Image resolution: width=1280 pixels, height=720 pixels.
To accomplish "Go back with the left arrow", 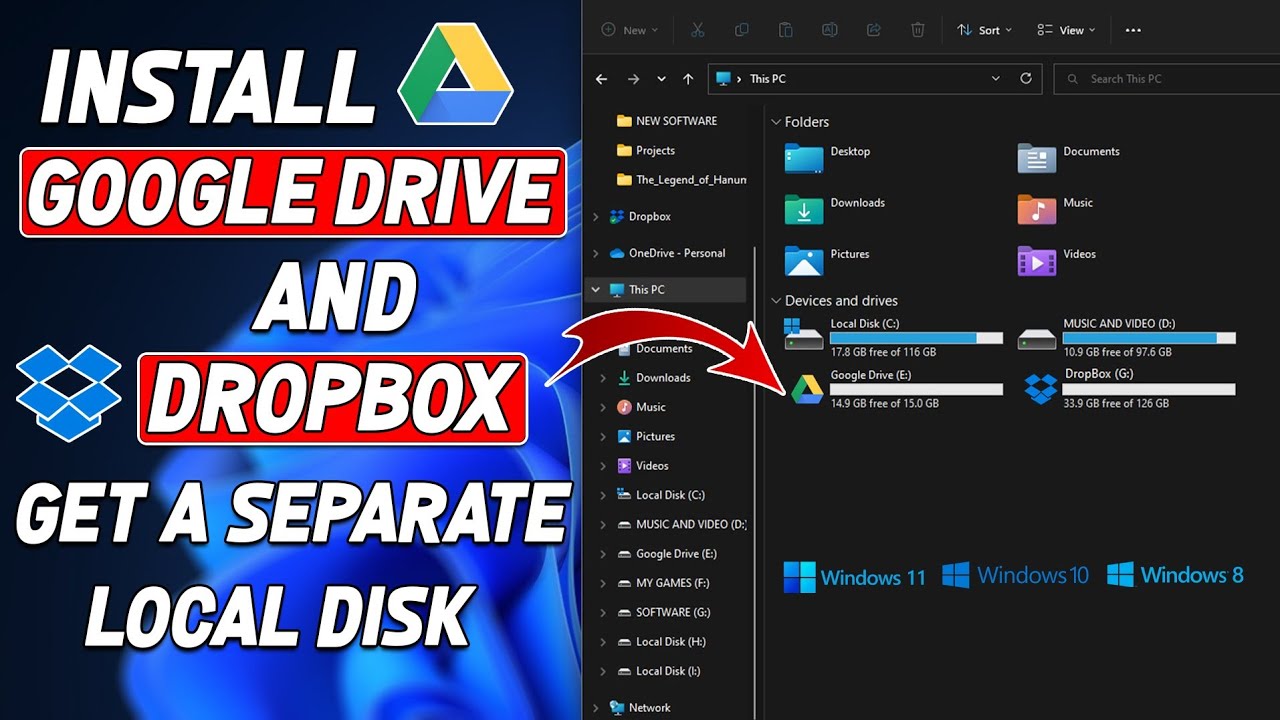I will point(601,78).
